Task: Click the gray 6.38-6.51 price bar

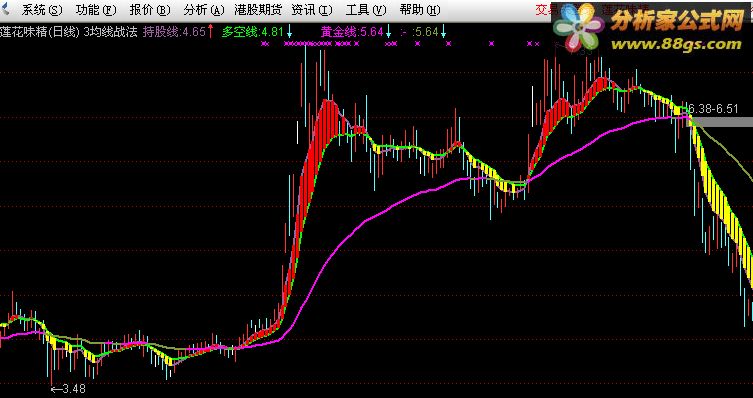Action: [722, 121]
